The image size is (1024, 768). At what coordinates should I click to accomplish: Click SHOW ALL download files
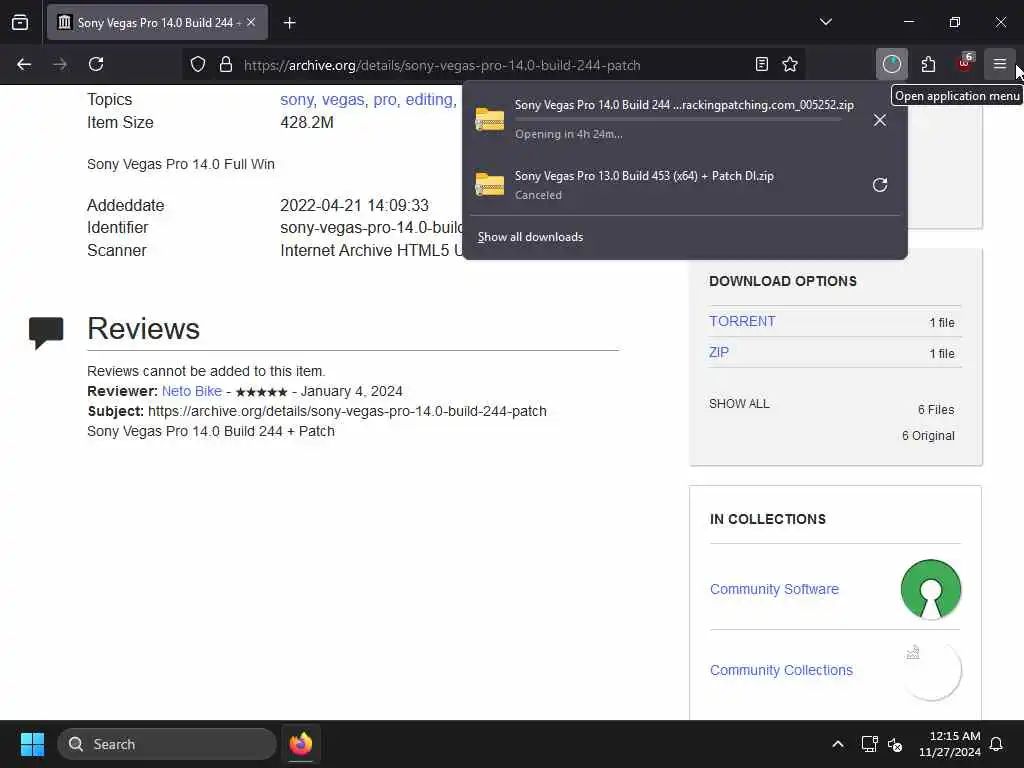click(x=739, y=404)
